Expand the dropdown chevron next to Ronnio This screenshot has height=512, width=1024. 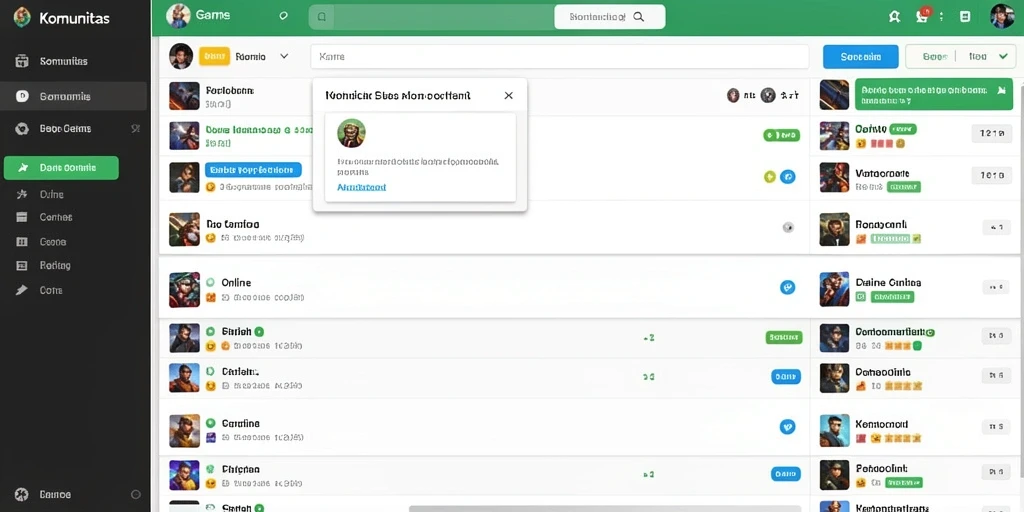pos(284,57)
